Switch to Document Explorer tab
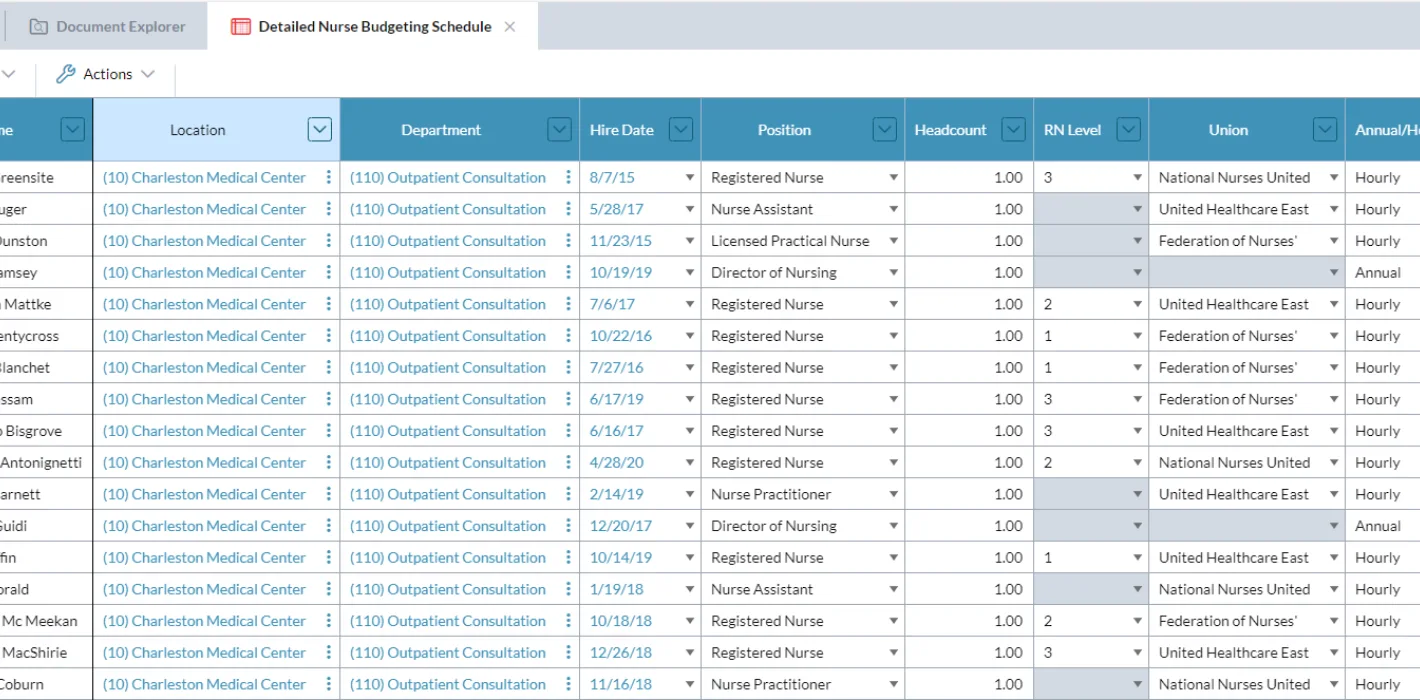The width and height of the screenshot is (1420, 700). click(x=107, y=26)
